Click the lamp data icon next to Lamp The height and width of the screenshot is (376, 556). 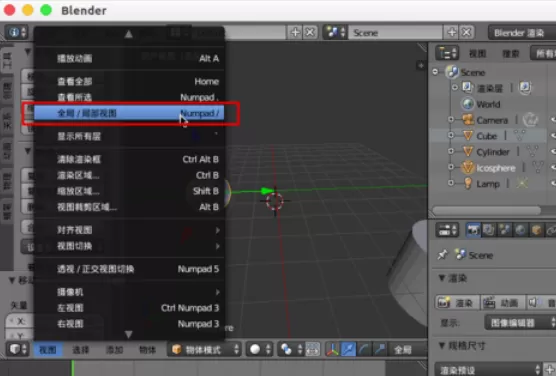(522, 183)
